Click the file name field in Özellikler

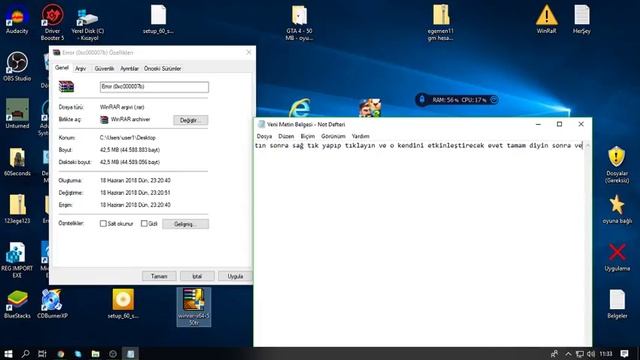coord(154,87)
